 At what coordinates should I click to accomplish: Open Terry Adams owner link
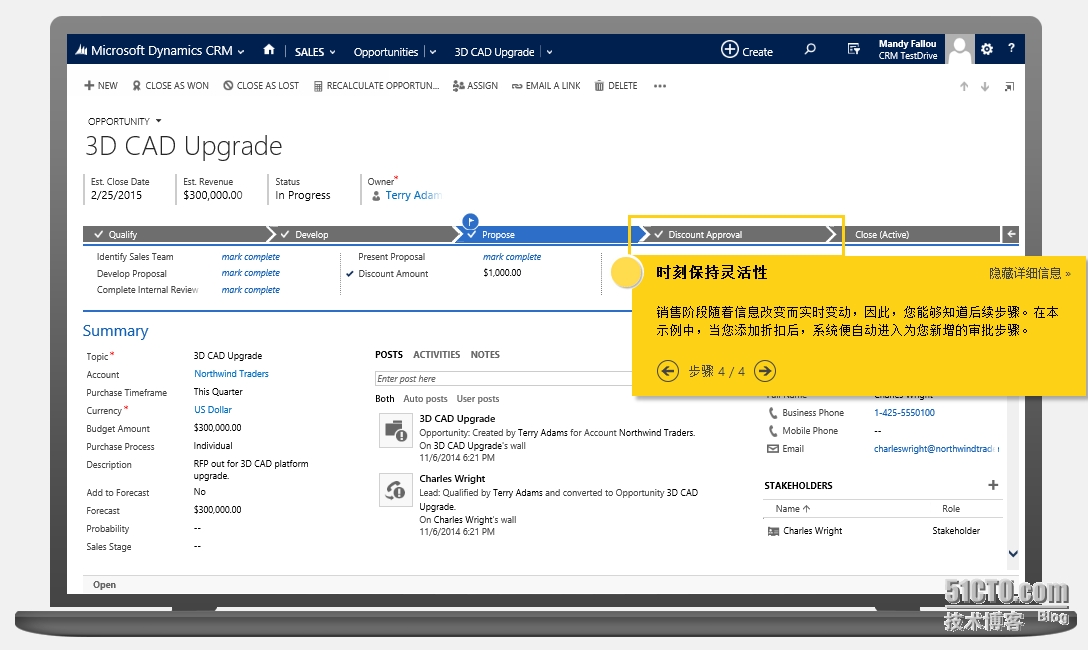point(414,196)
